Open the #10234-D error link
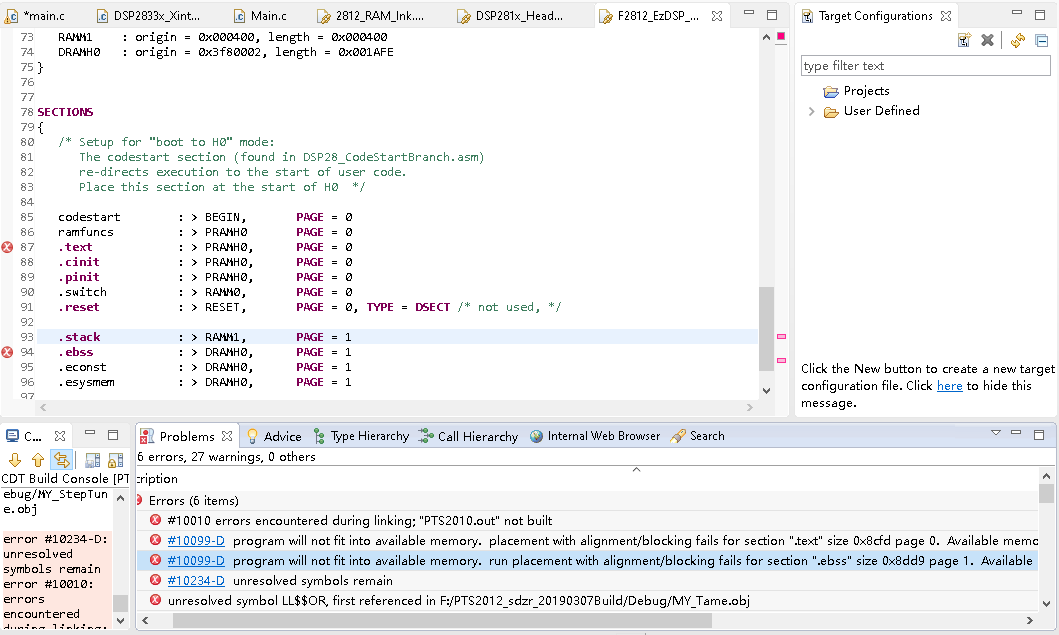This screenshot has width=1059, height=635. click(x=195, y=581)
